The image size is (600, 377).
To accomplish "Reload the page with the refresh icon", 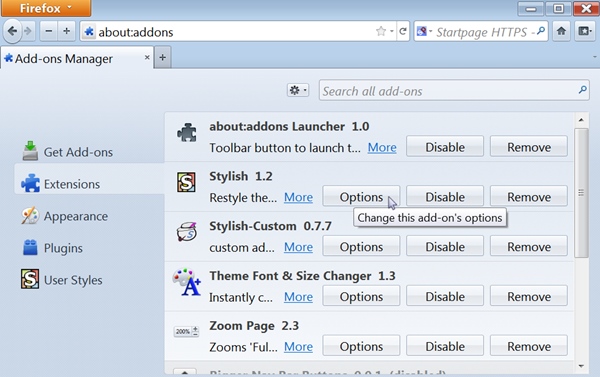I will [x=403, y=31].
